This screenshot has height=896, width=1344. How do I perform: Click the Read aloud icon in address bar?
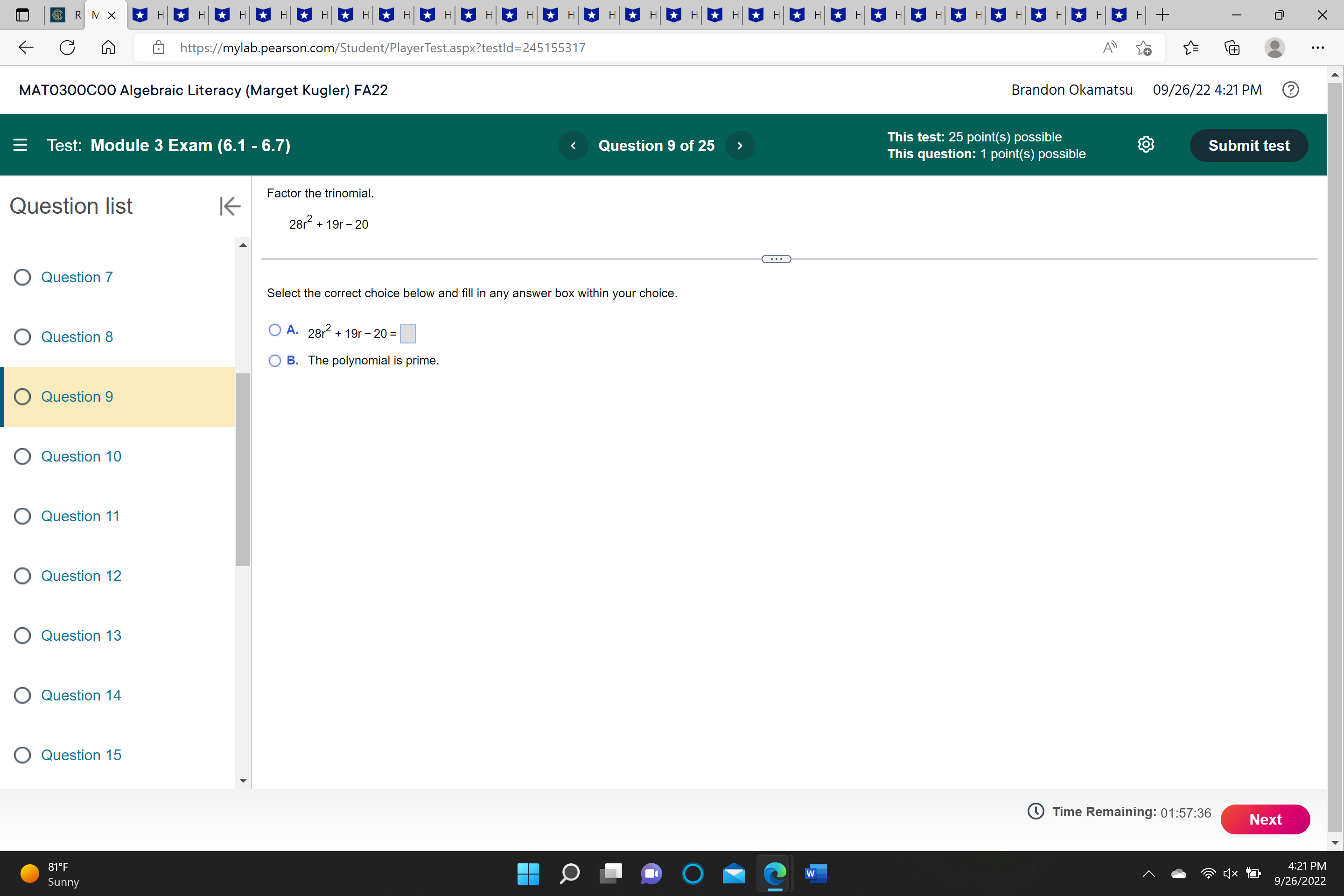tap(1109, 48)
